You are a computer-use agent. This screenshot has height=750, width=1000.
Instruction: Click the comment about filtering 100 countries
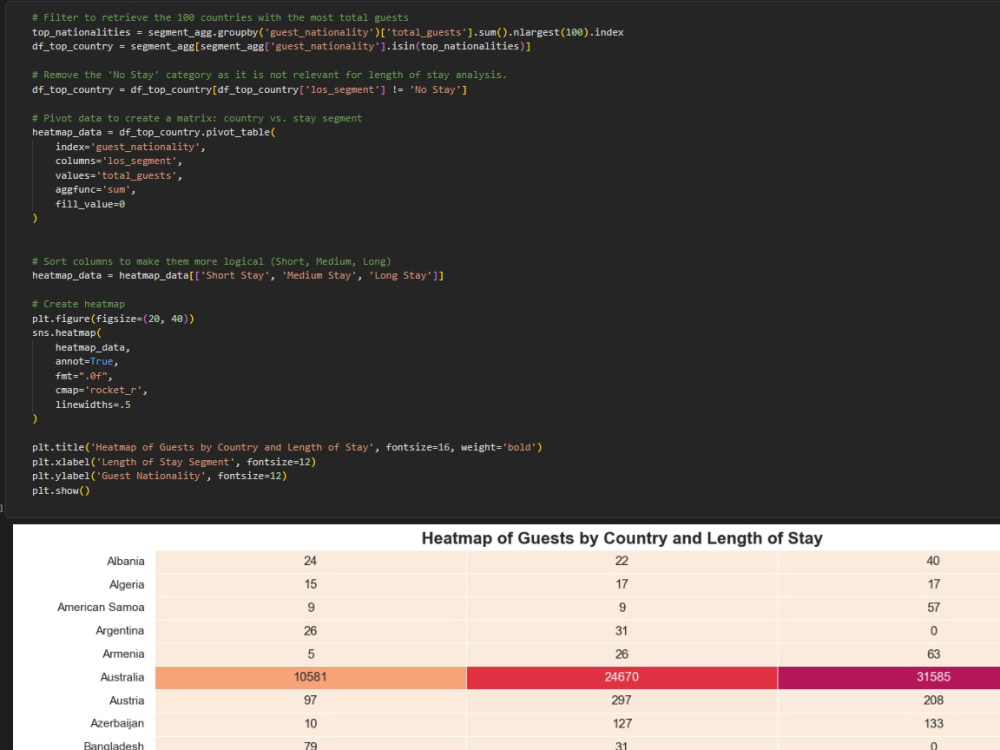(220, 18)
